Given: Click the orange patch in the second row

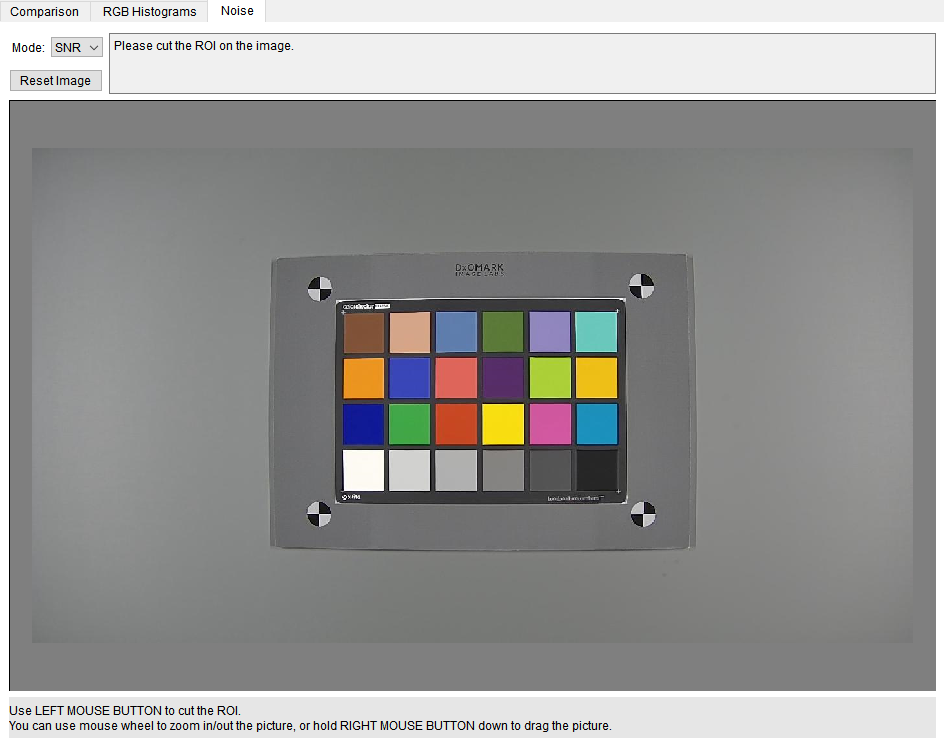Looking at the screenshot, I should tap(363, 378).
